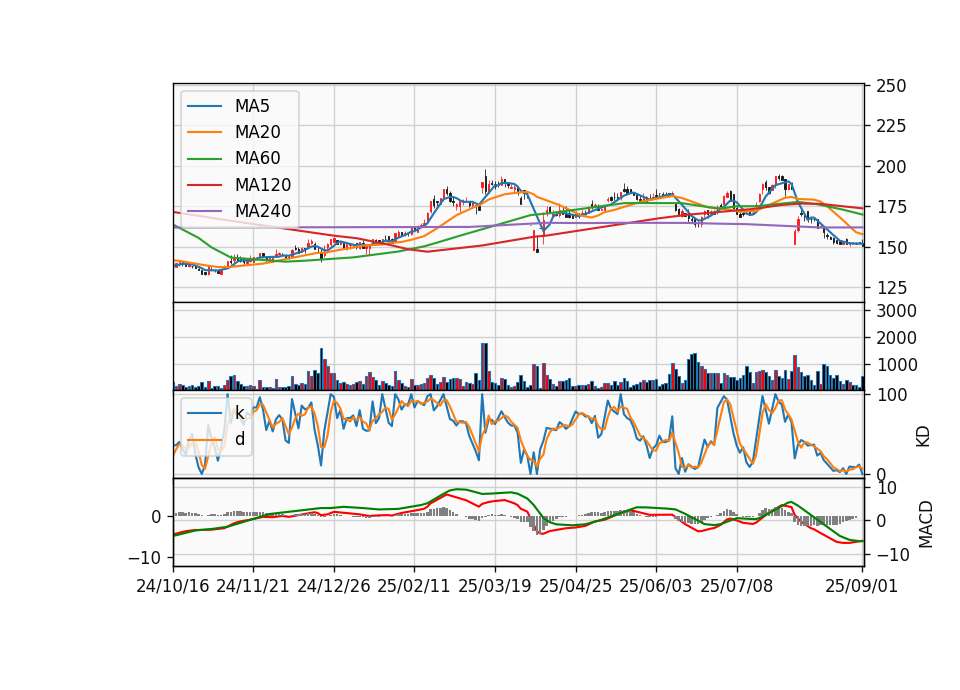Click the k legend label in KD panel
The width and height of the screenshot is (960, 690).
[240, 413]
